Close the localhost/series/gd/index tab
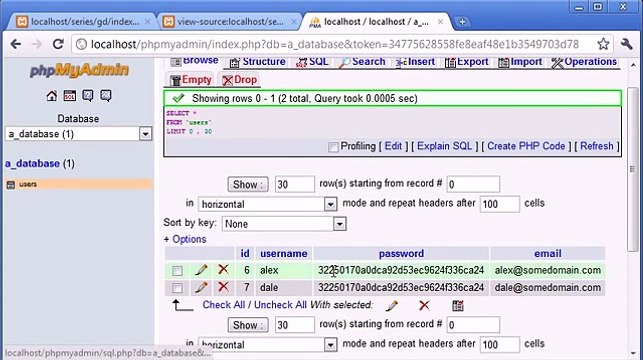The width and height of the screenshot is (643, 360). (x=148, y=22)
